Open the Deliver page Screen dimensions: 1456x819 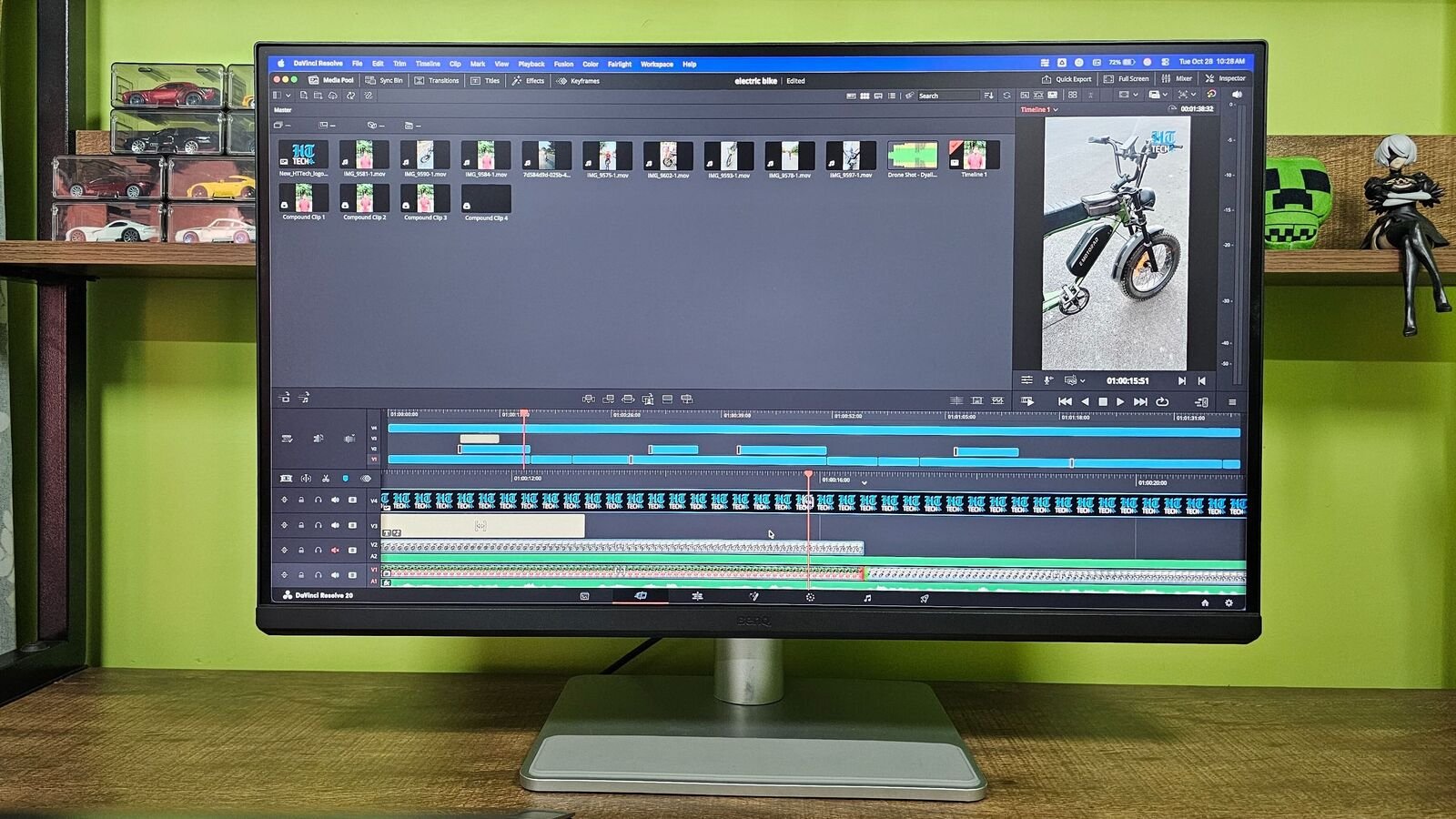point(925,595)
